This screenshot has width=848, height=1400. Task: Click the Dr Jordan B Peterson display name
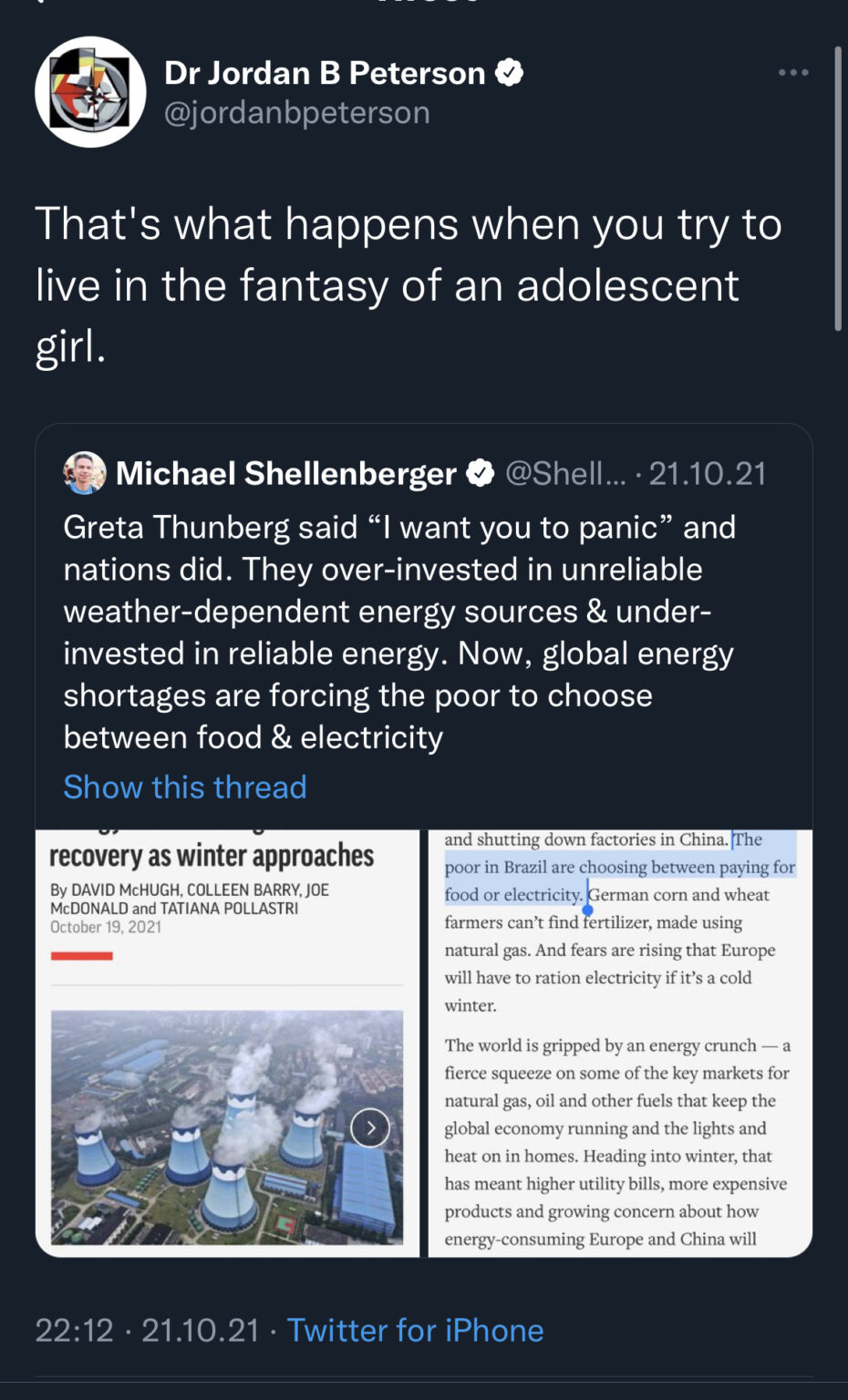pyautogui.click(x=325, y=72)
